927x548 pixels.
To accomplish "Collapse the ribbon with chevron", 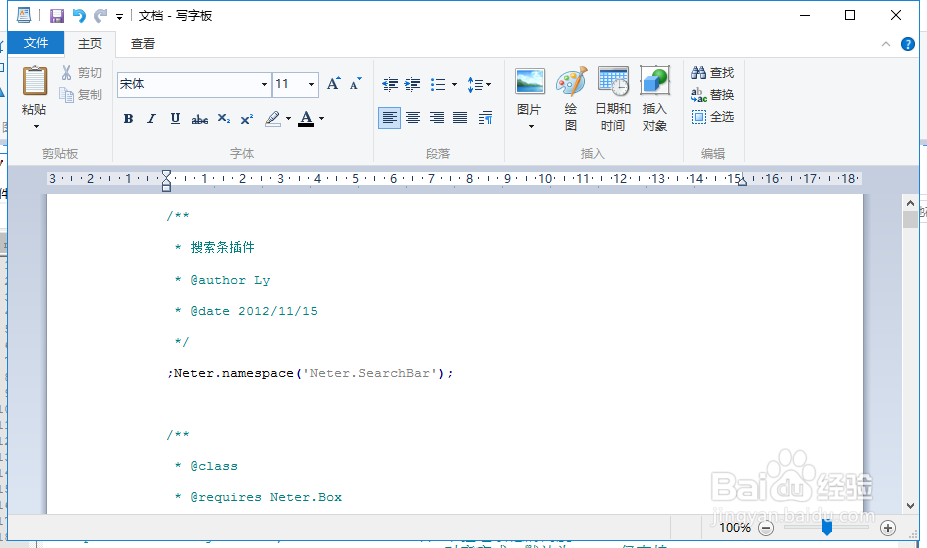I will point(886,44).
